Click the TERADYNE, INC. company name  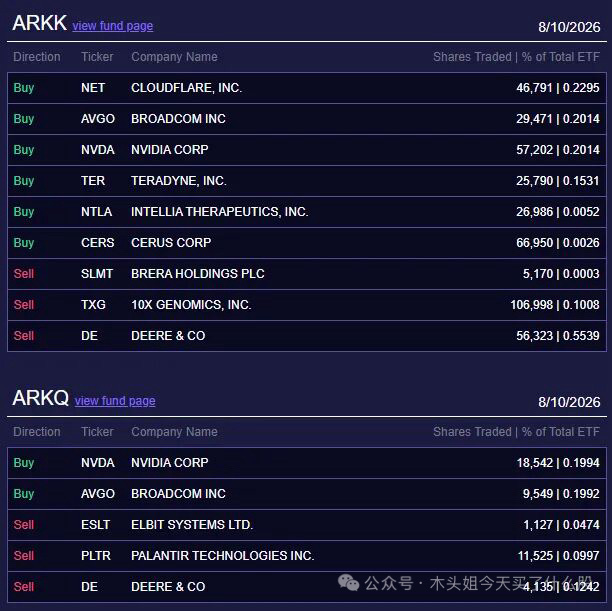tap(179, 181)
